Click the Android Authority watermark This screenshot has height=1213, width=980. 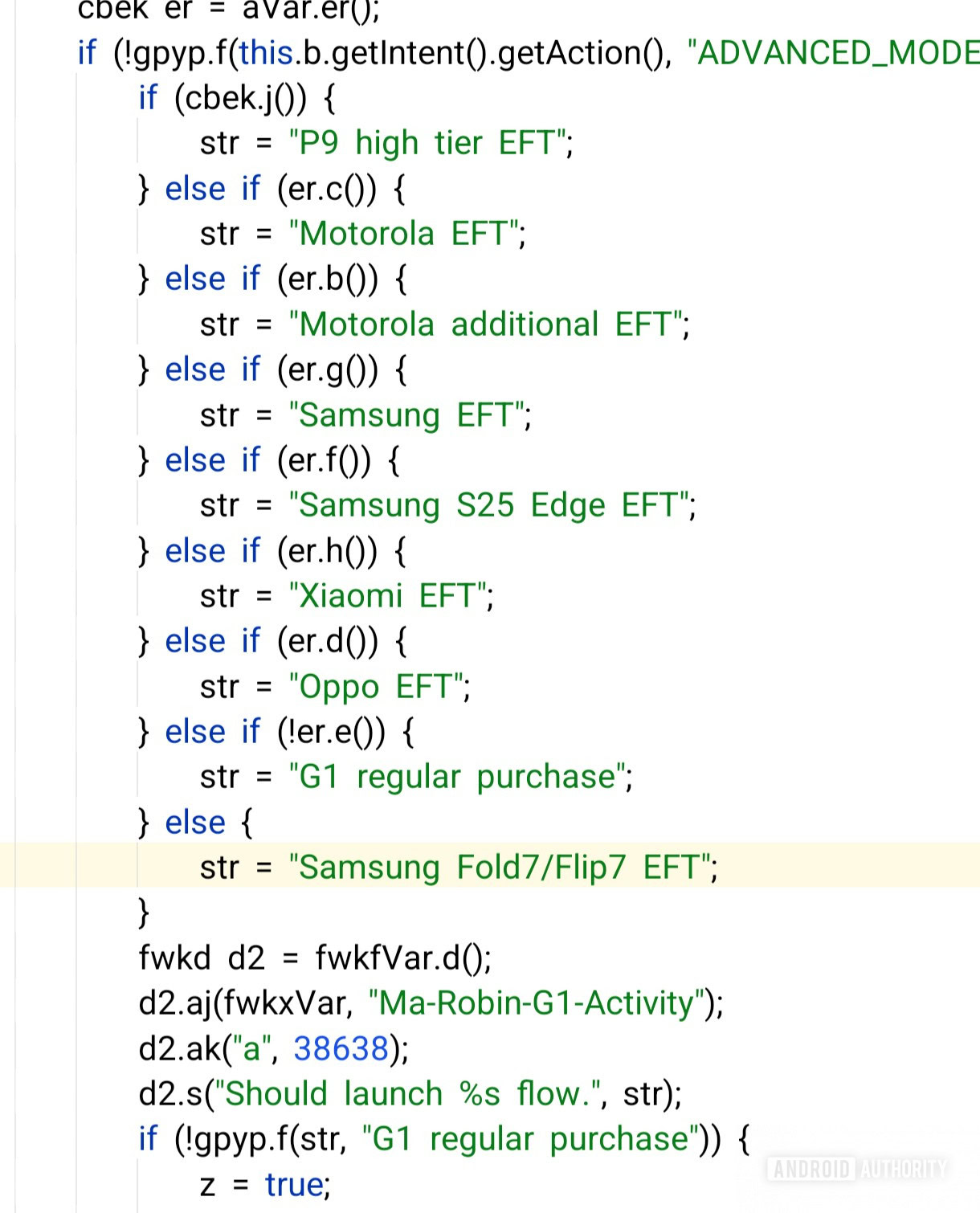point(856,1169)
